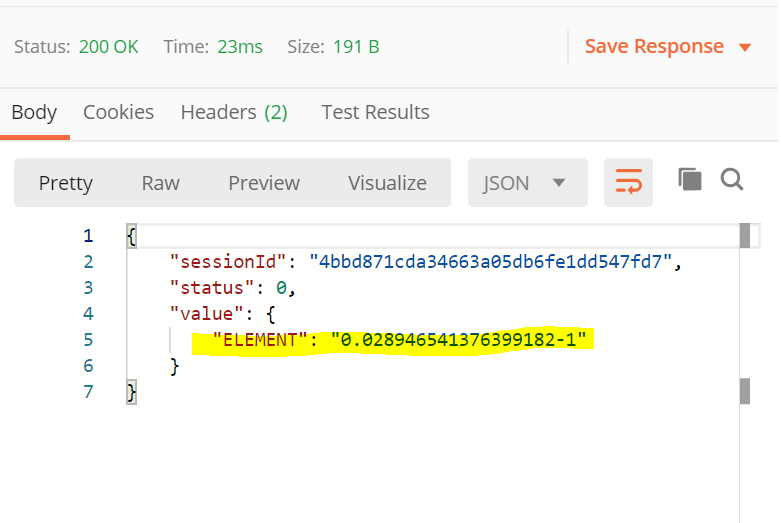Viewport: 781px width, 523px height.
Task: Open the JSON format dropdown
Action: 527,182
